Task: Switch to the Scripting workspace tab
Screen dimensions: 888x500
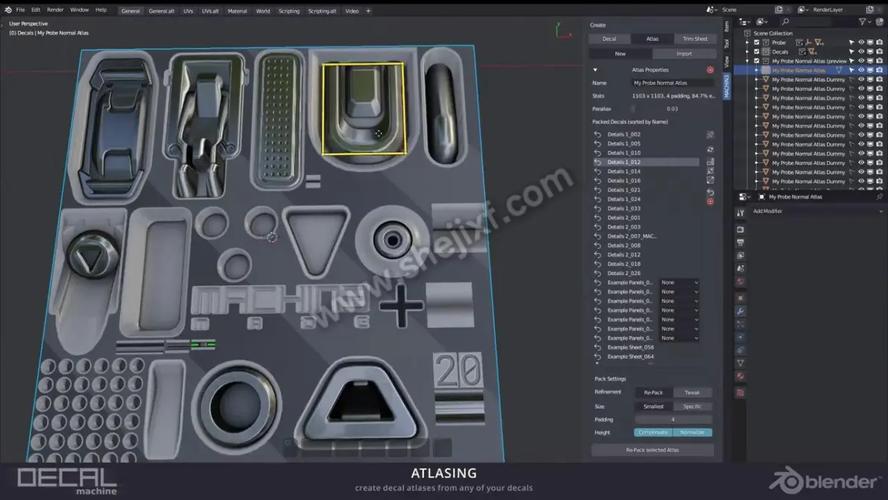Action: coord(289,11)
